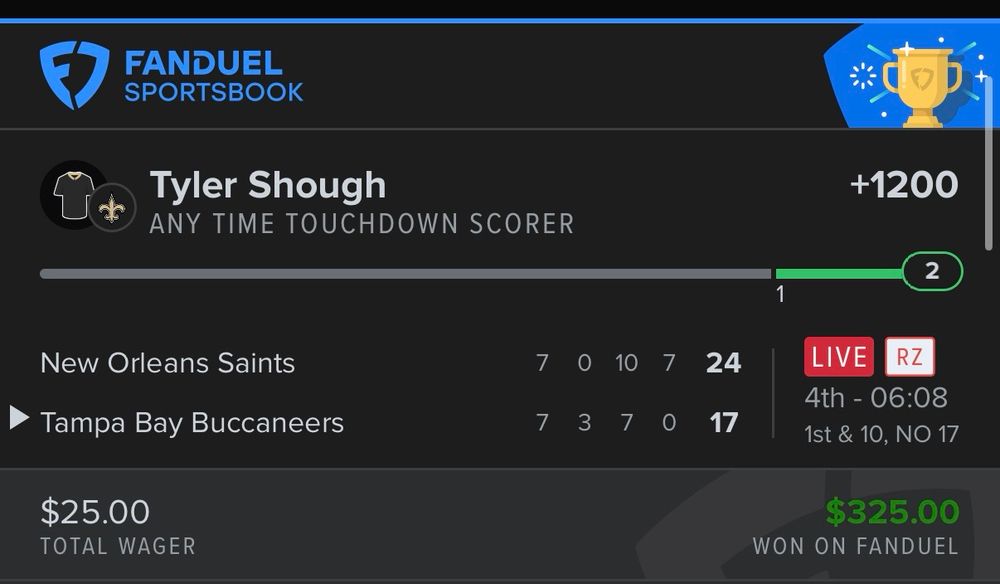Click the +1200 odds value
This screenshot has height=584, width=1000.
(x=905, y=184)
